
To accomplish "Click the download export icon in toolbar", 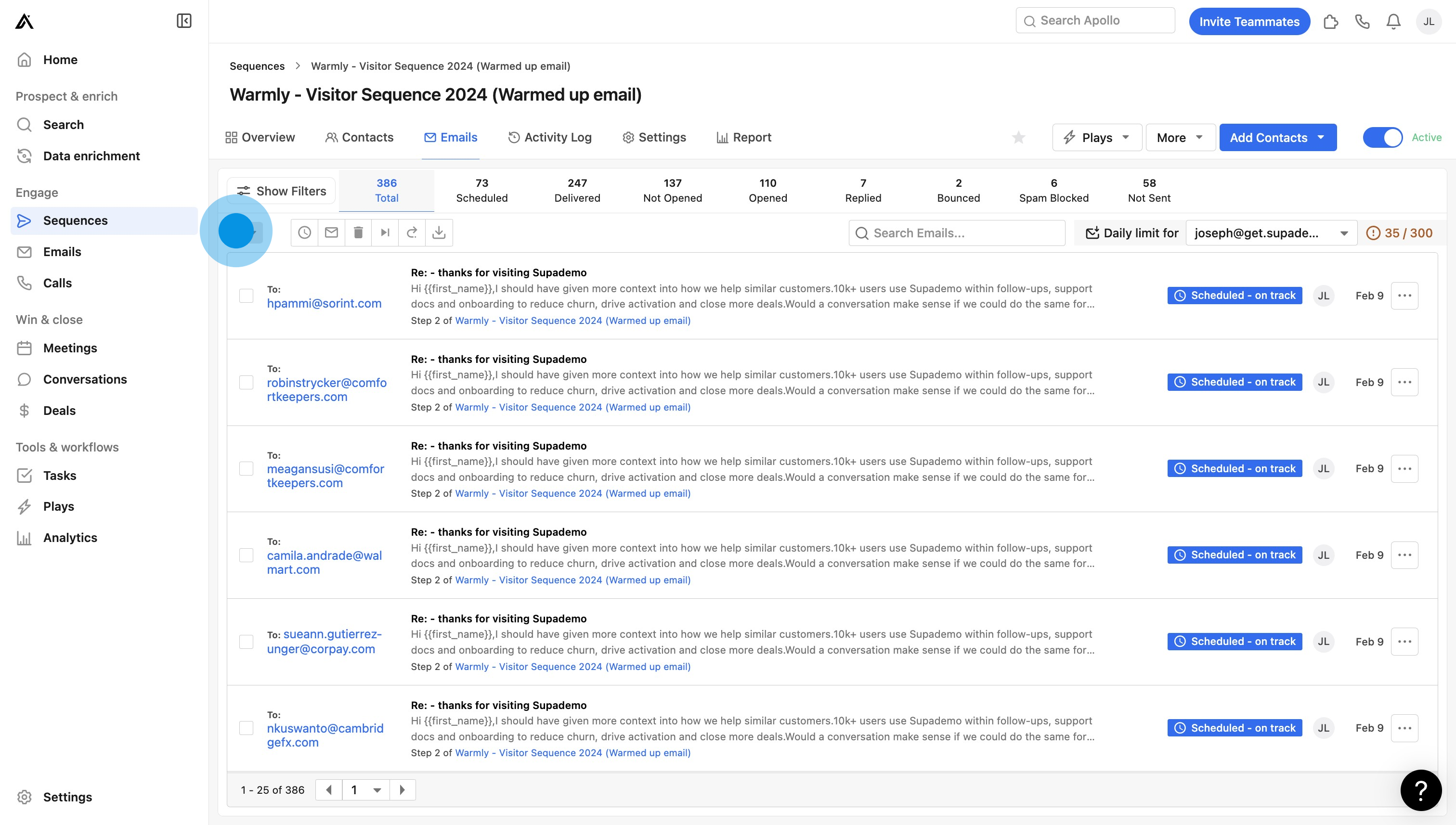I will point(439,232).
